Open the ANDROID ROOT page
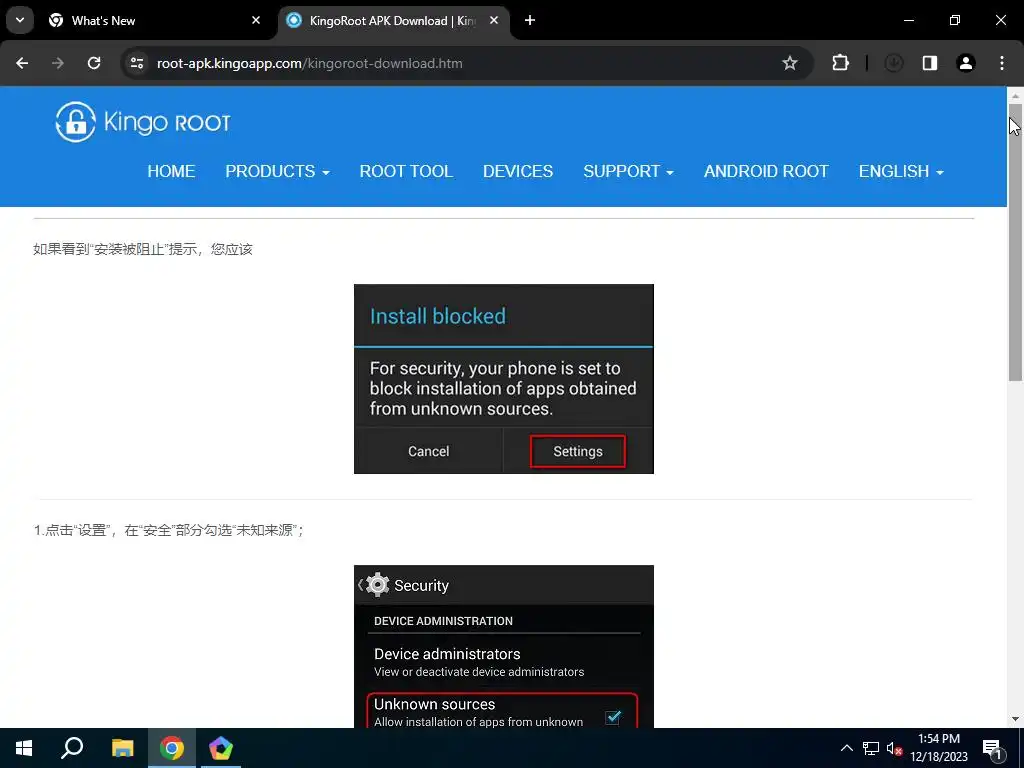 tap(766, 171)
